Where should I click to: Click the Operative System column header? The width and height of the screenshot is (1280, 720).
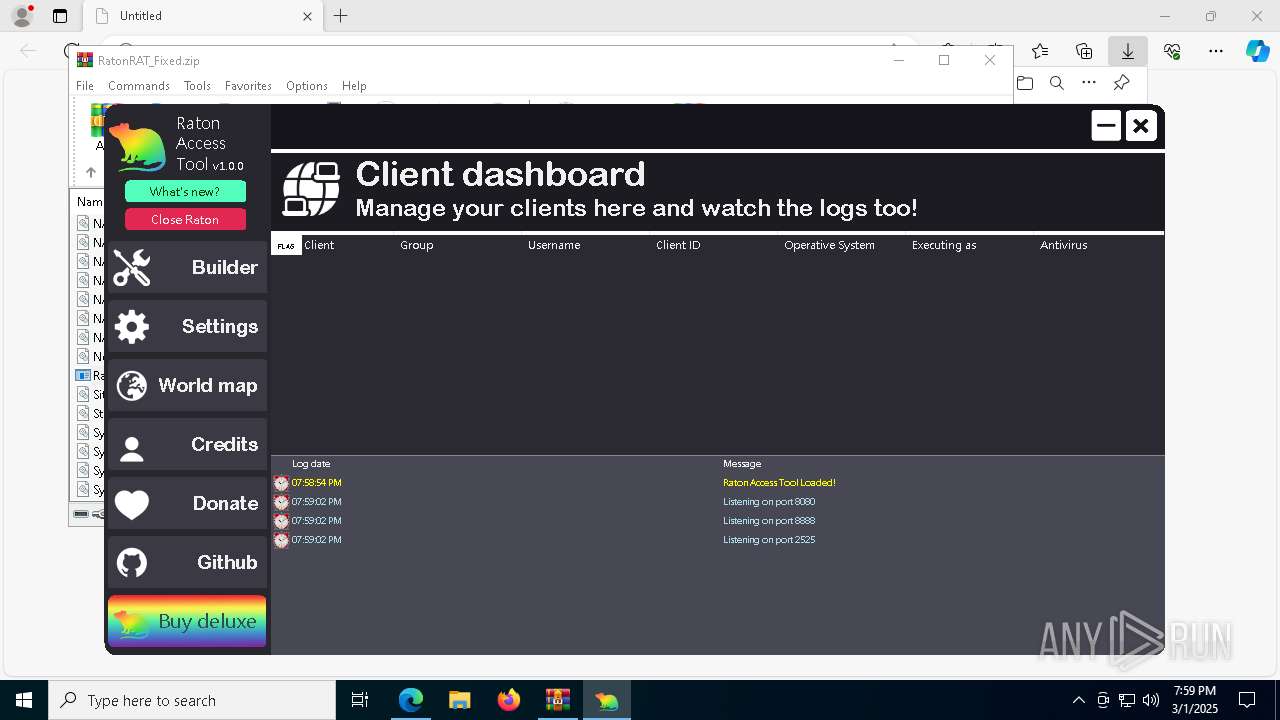[829, 245]
